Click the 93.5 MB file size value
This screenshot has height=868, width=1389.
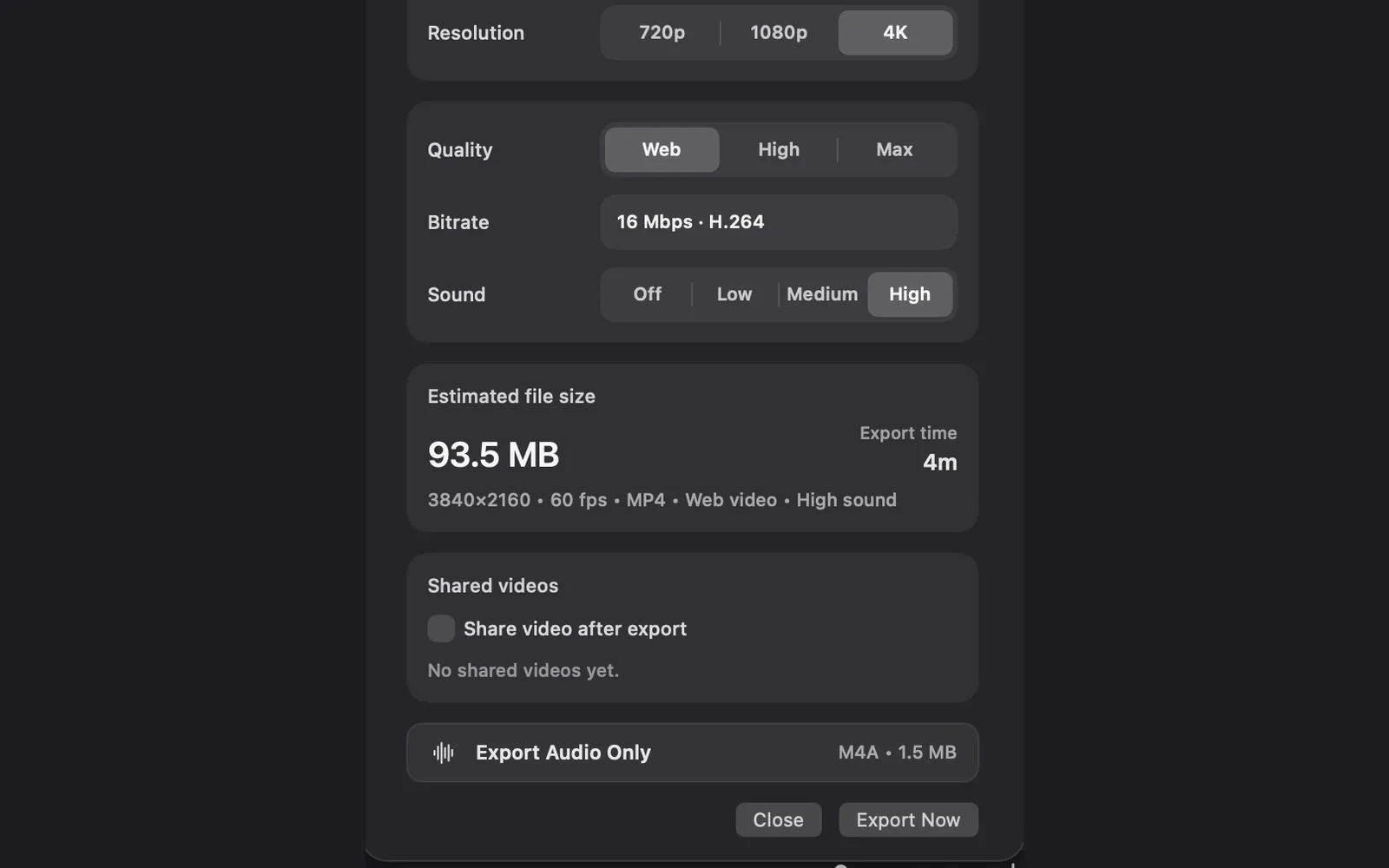pos(493,455)
